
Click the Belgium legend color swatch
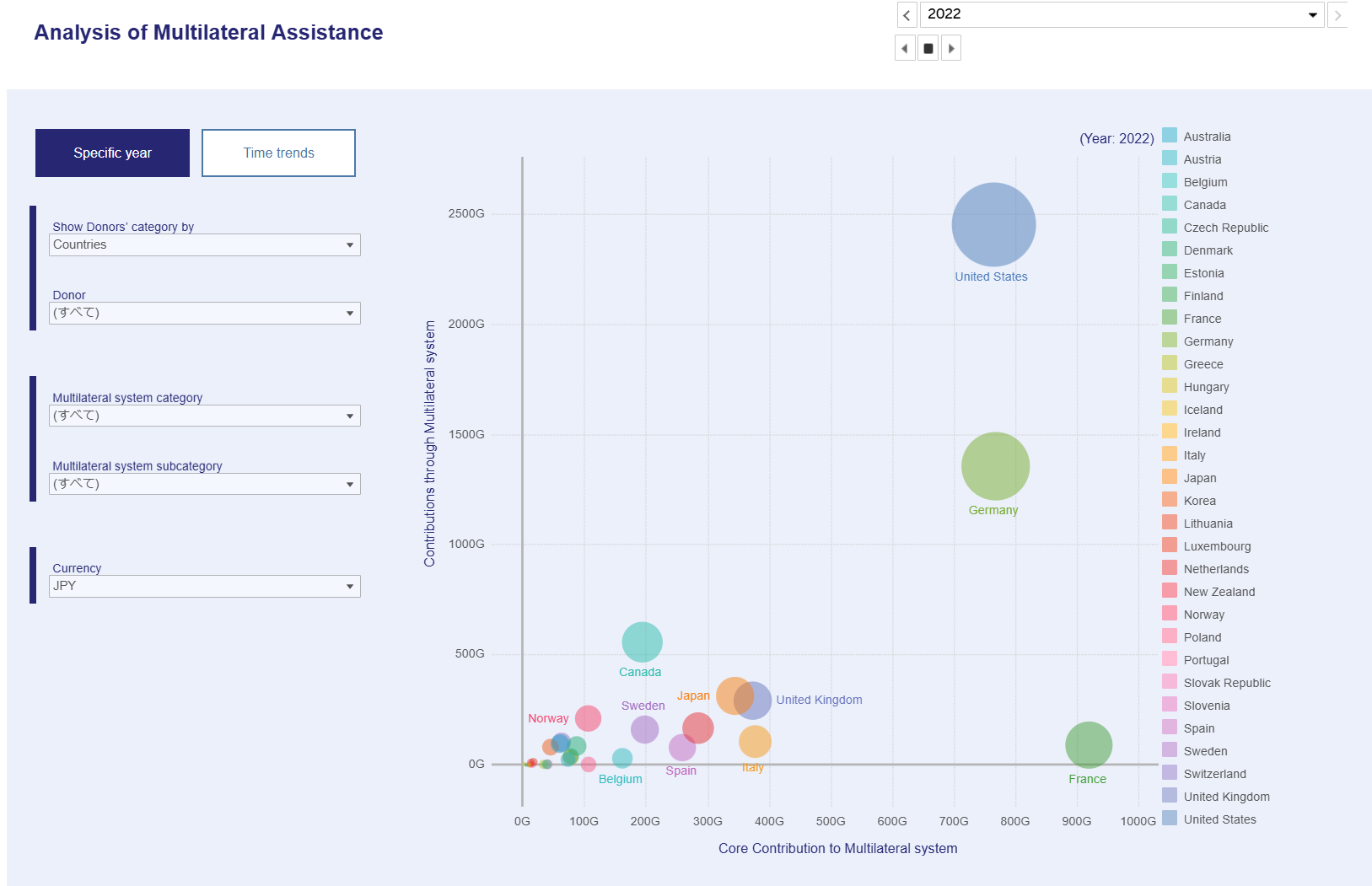1170,180
